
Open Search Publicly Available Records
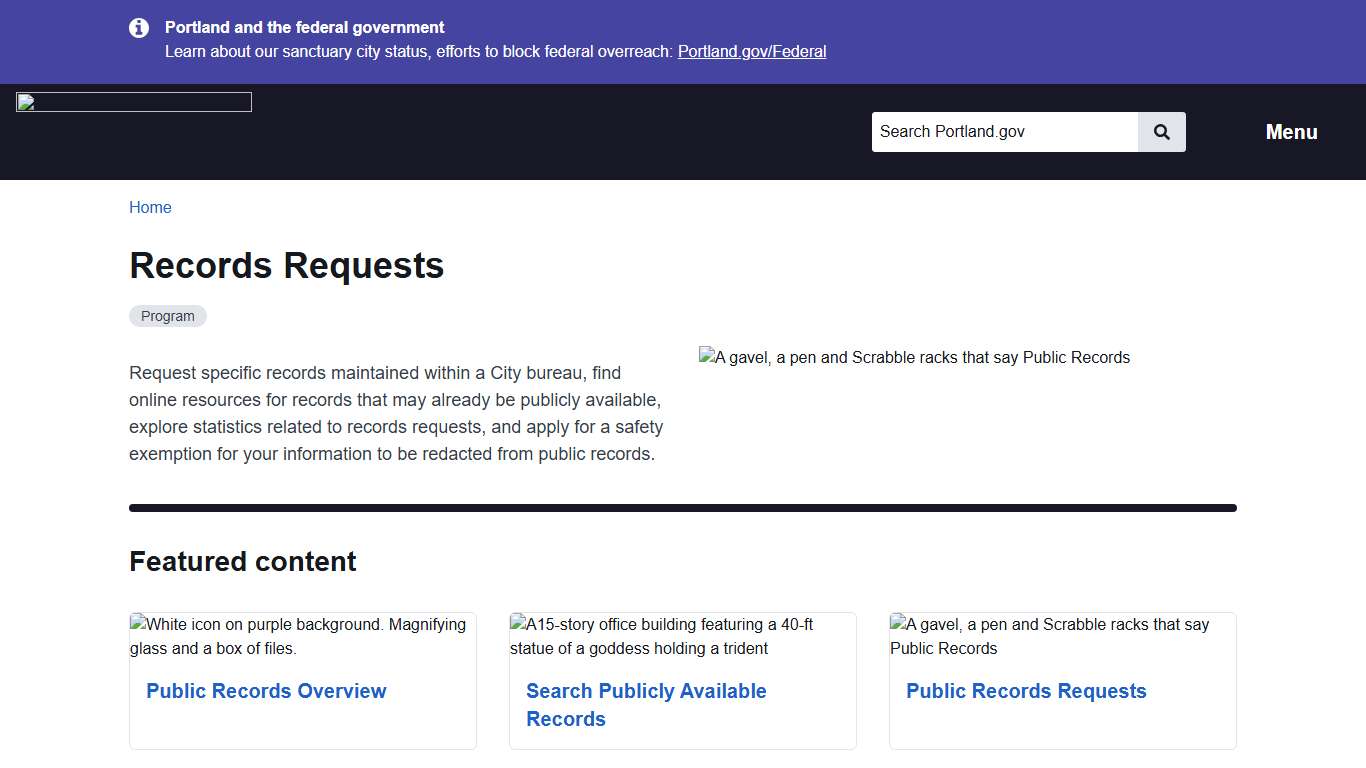pos(646,704)
